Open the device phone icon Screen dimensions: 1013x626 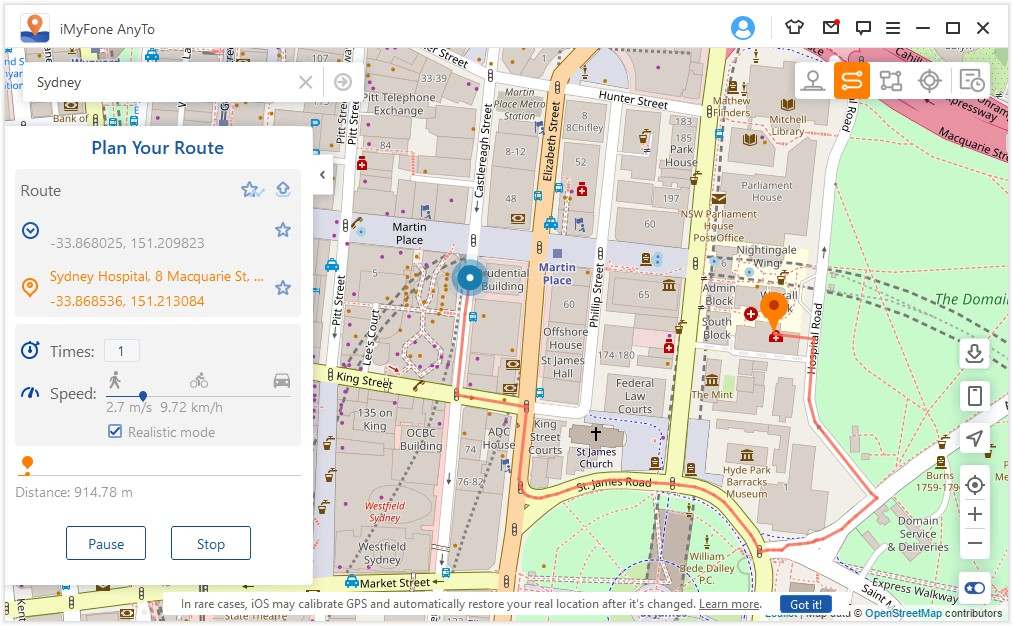(x=974, y=395)
